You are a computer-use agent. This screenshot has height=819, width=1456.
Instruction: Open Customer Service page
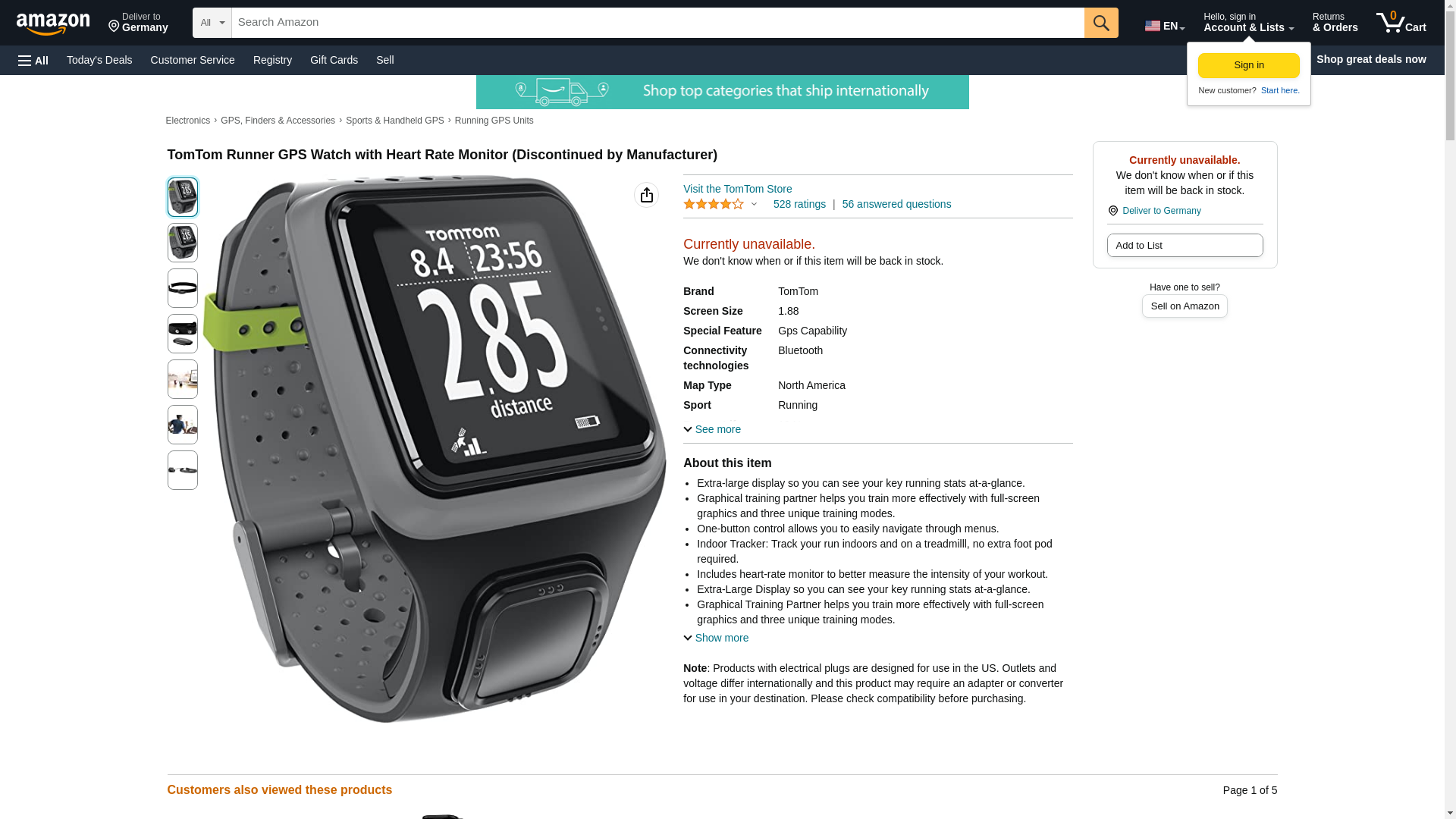pyautogui.click(x=193, y=60)
